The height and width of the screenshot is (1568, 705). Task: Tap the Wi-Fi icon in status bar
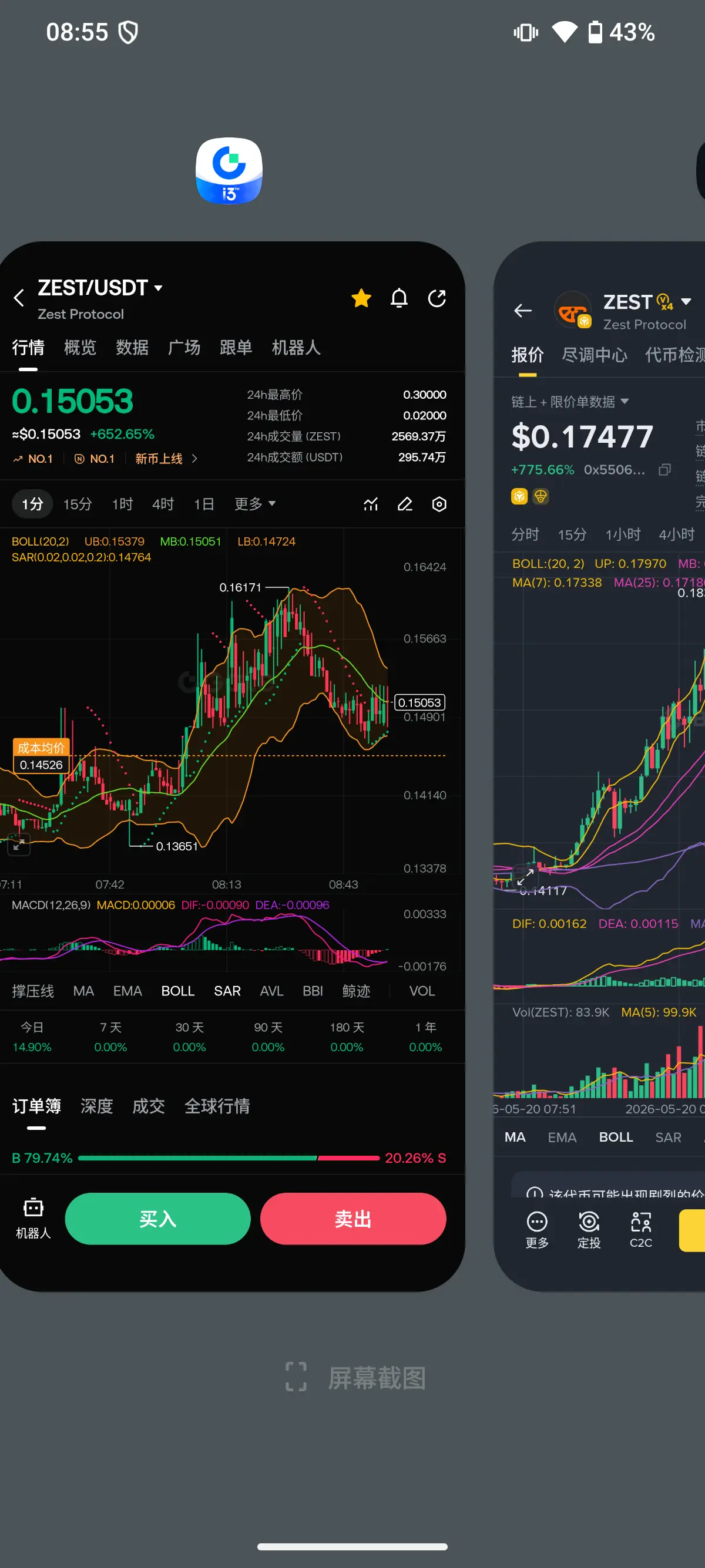565,32
